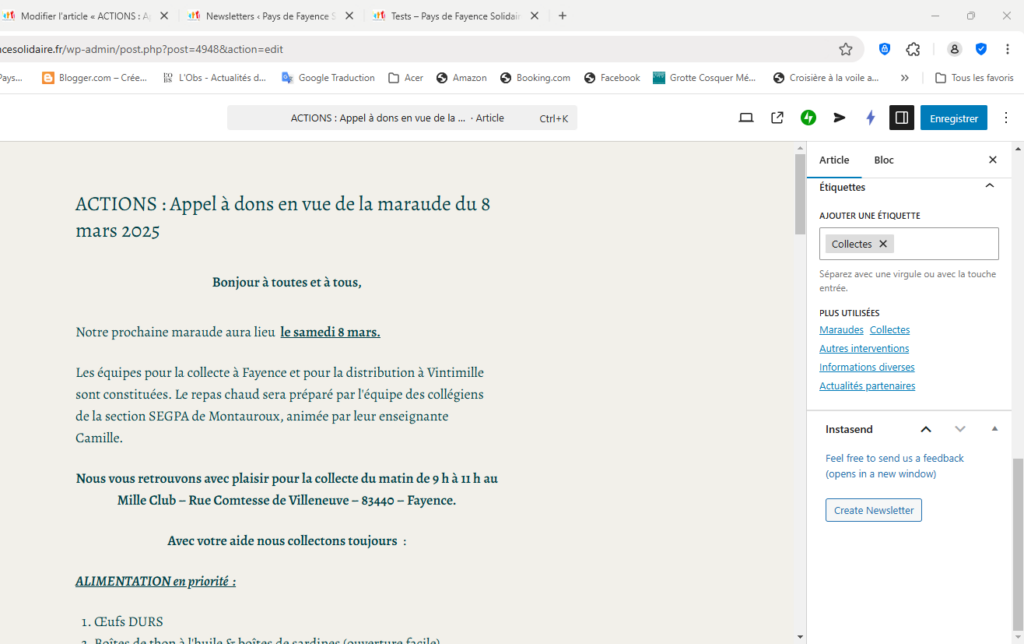Switch to the Bloc tab
The height and width of the screenshot is (644, 1024).
pos(884,160)
